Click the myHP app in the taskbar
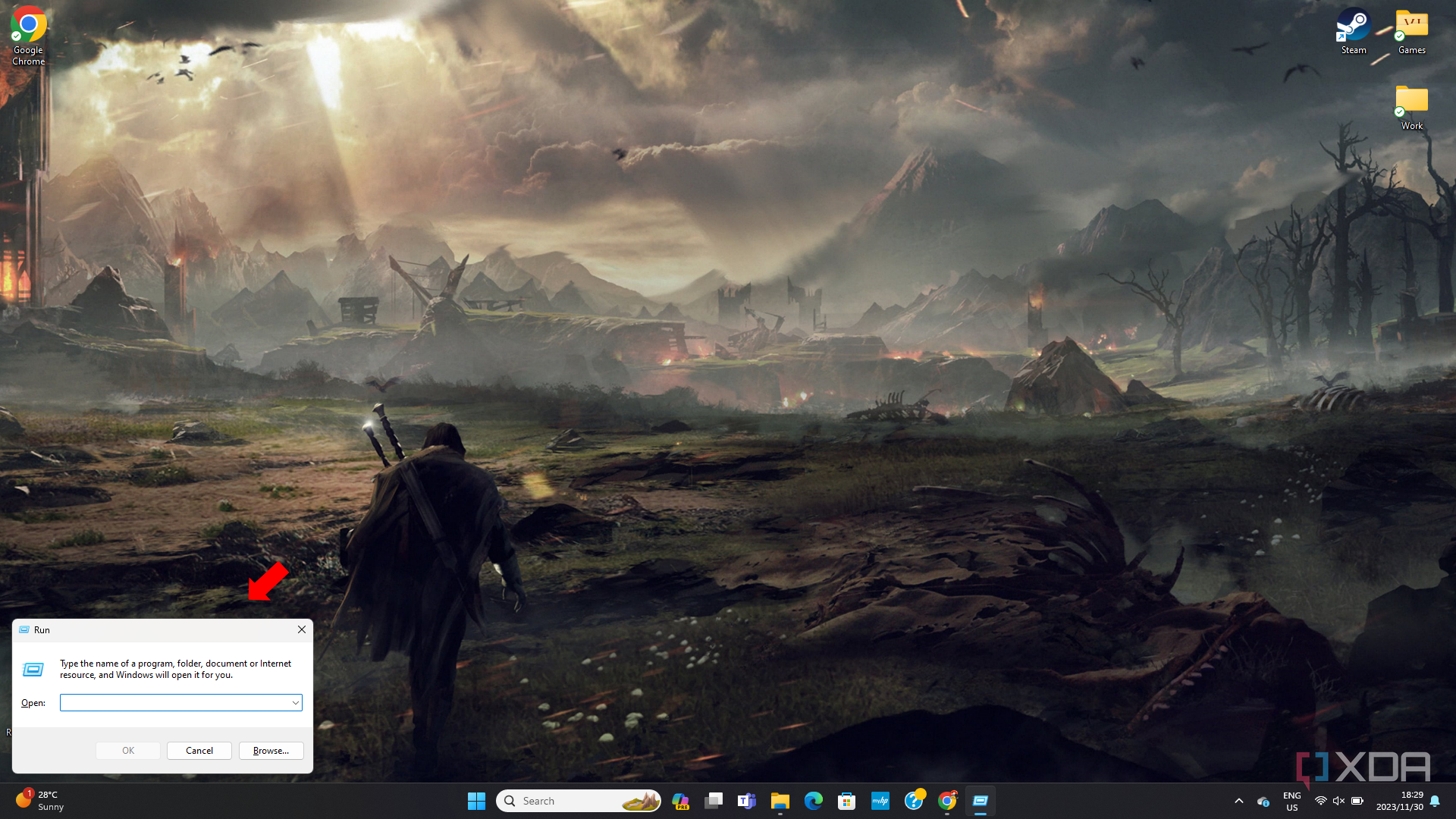This screenshot has width=1456, height=819. coord(880,801)
